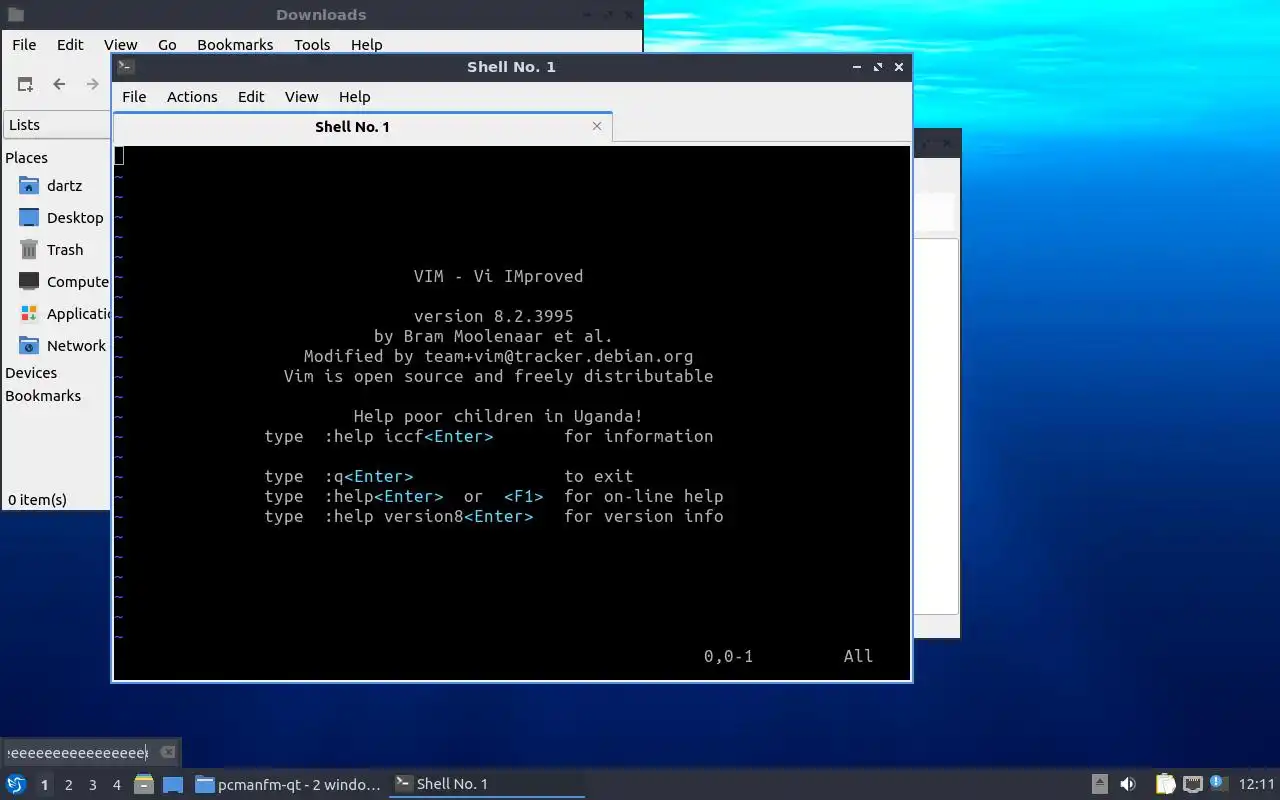1280x800 pixels.
Task: Open Edit menu in terminal window
Action: click(x=251, y=96)
